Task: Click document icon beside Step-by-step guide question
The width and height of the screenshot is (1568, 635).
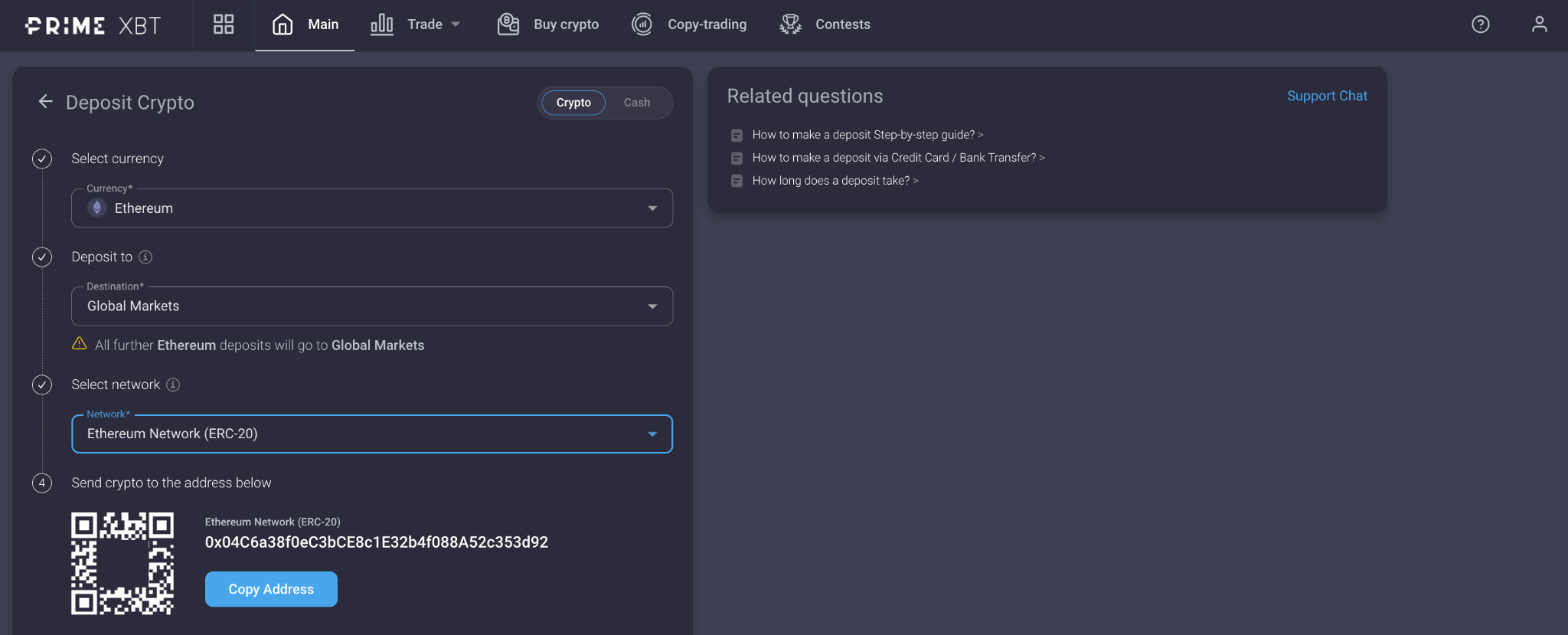Action: point(737,136)
